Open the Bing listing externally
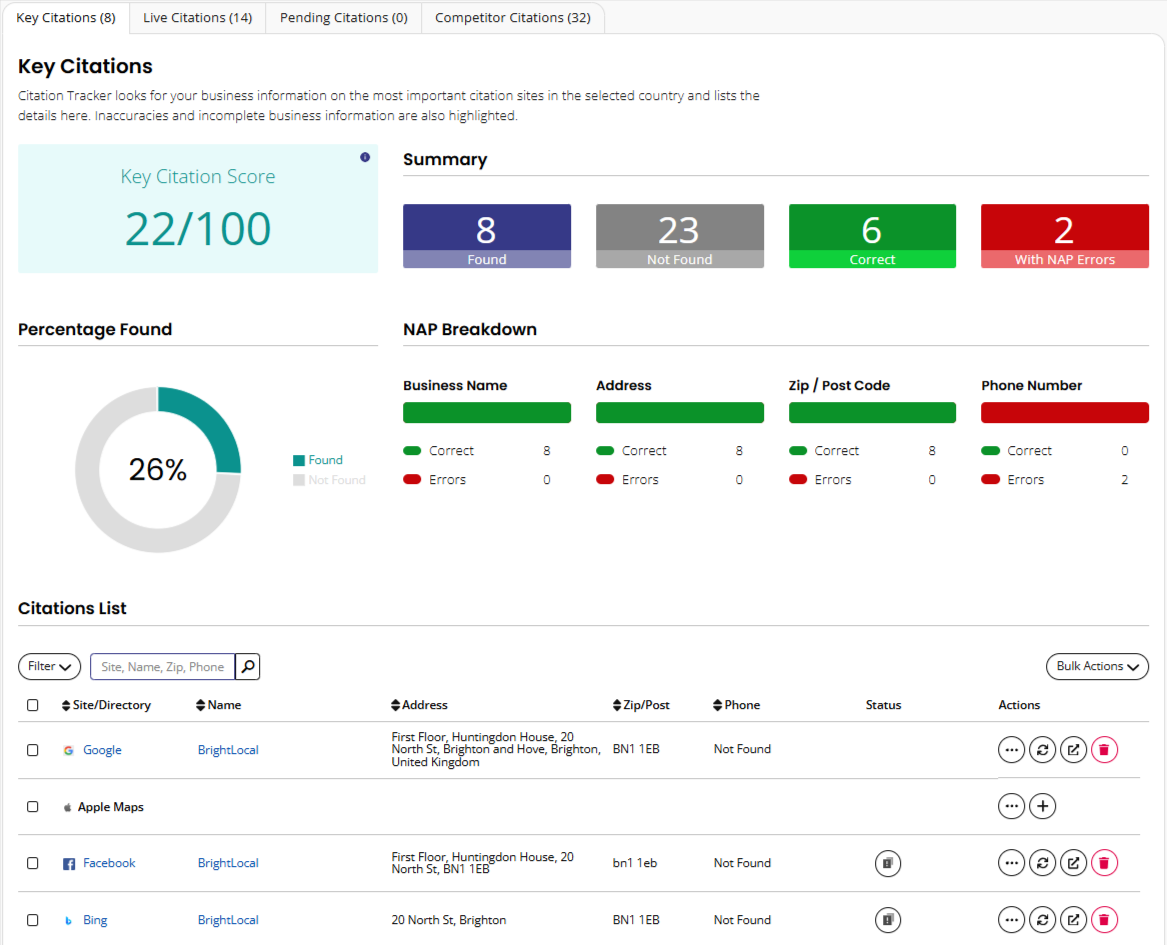This screenshot has width=1167, height=945. tap(1073, 920)
